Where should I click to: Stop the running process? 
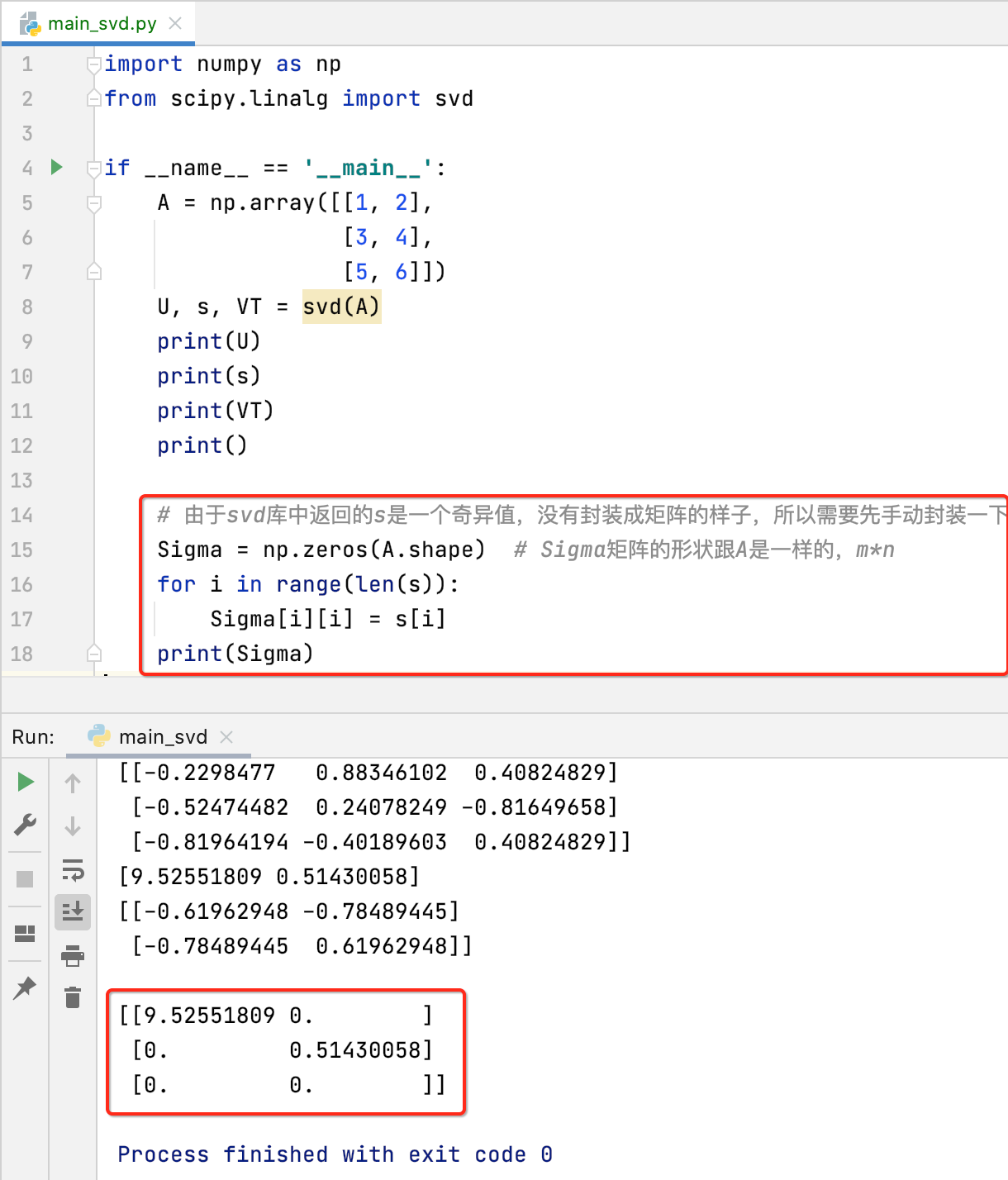pos(26,878)
